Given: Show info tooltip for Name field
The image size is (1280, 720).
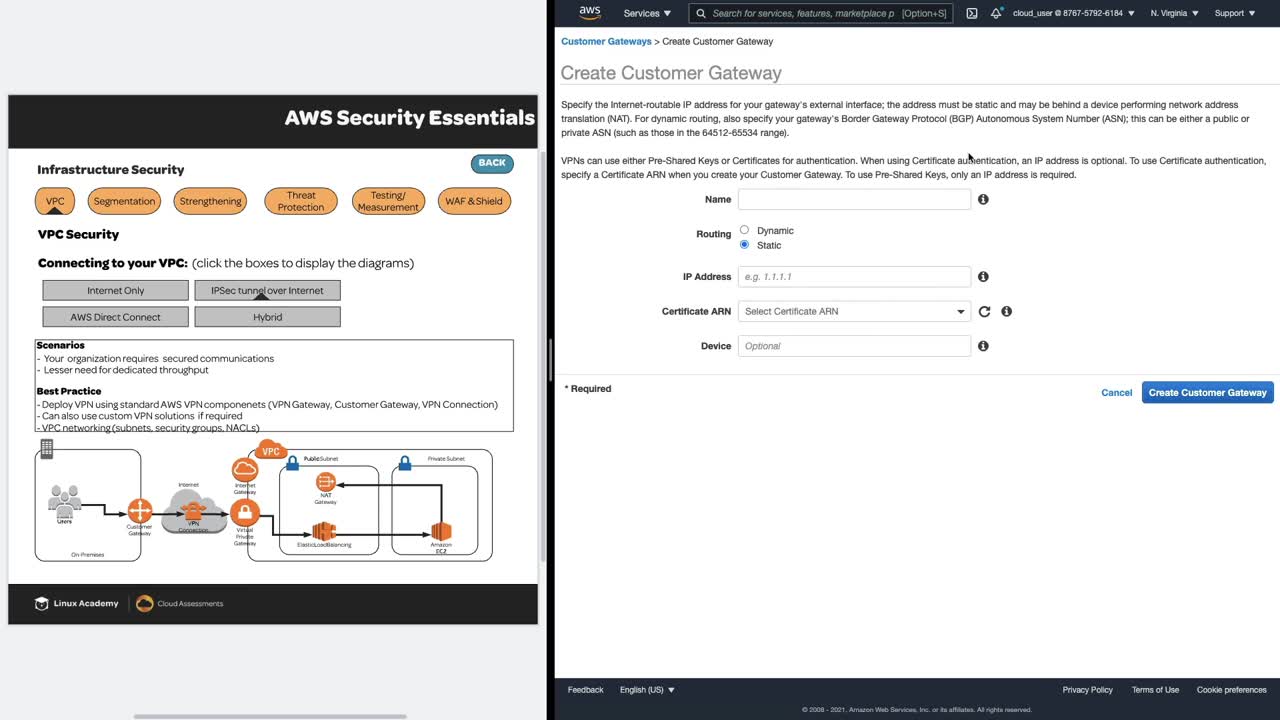Looking at the screenshot, I should point(983,199).
